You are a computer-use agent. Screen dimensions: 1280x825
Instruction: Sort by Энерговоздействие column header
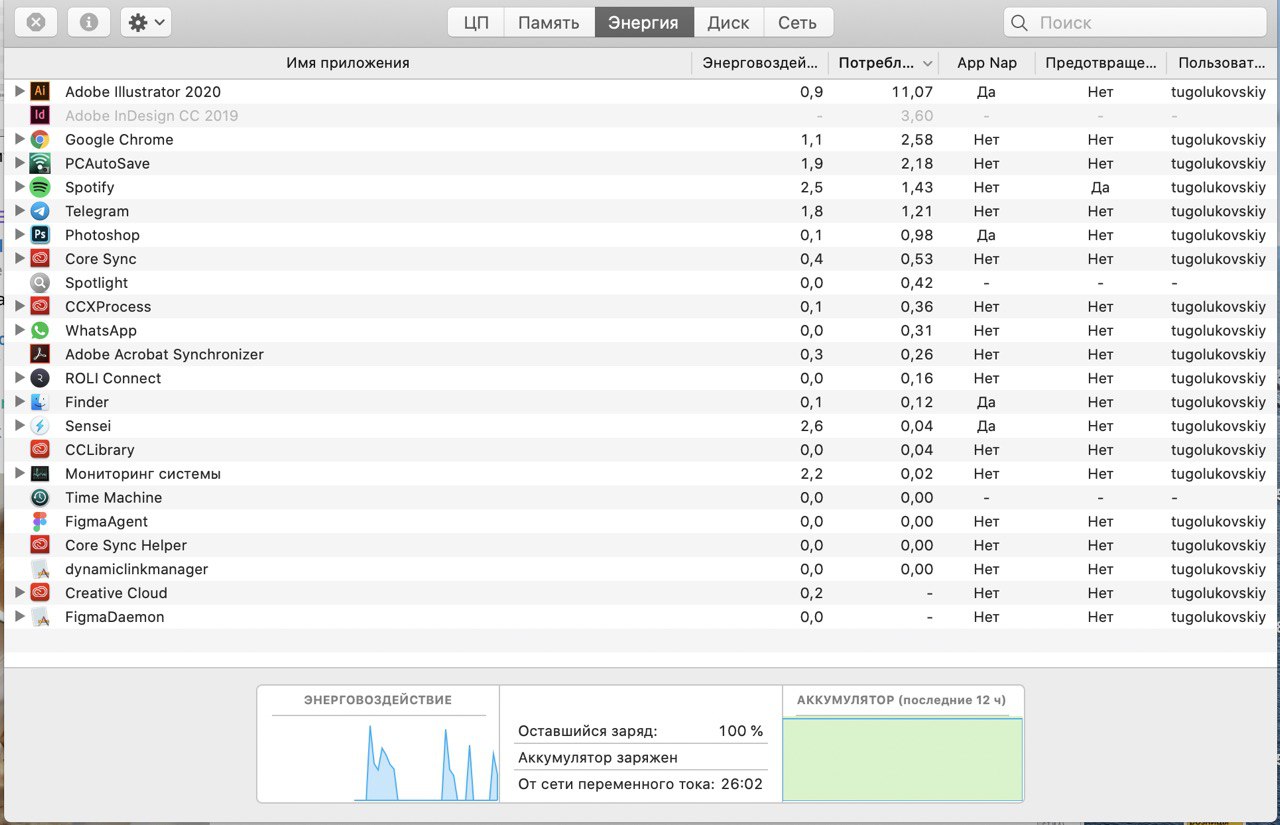760,63
